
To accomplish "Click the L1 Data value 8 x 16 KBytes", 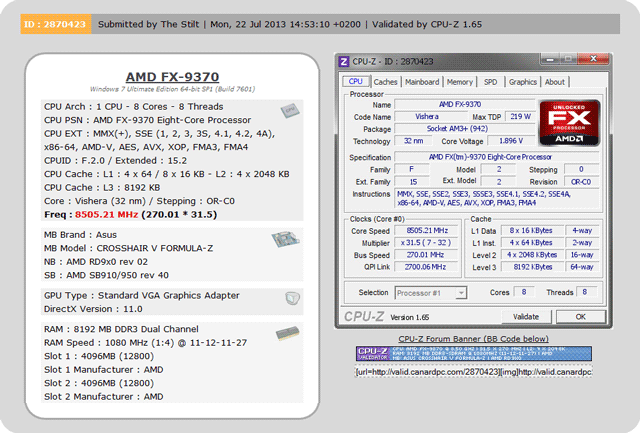I will tap(531, 231).
